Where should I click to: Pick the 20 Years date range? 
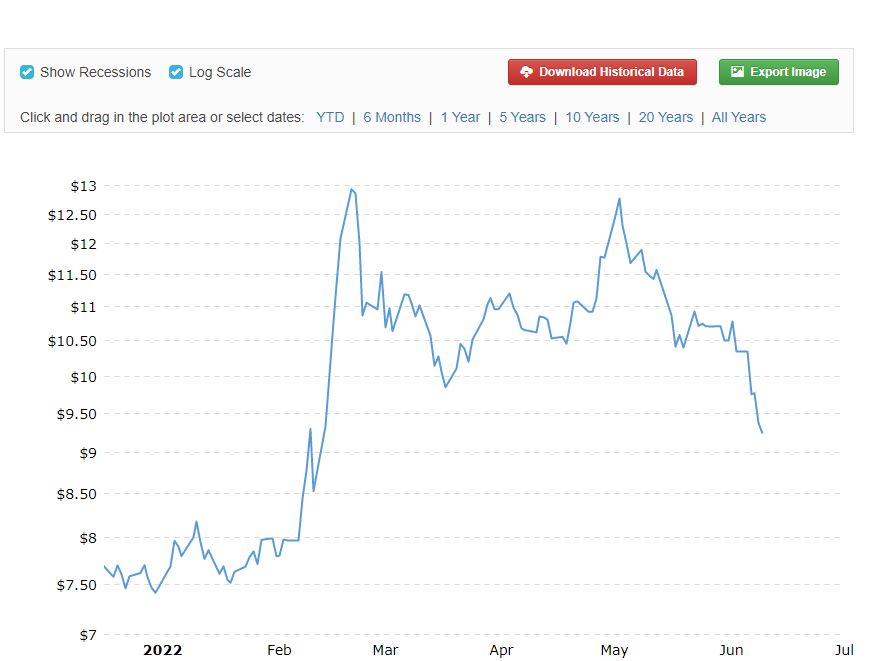tap(666, 117)
